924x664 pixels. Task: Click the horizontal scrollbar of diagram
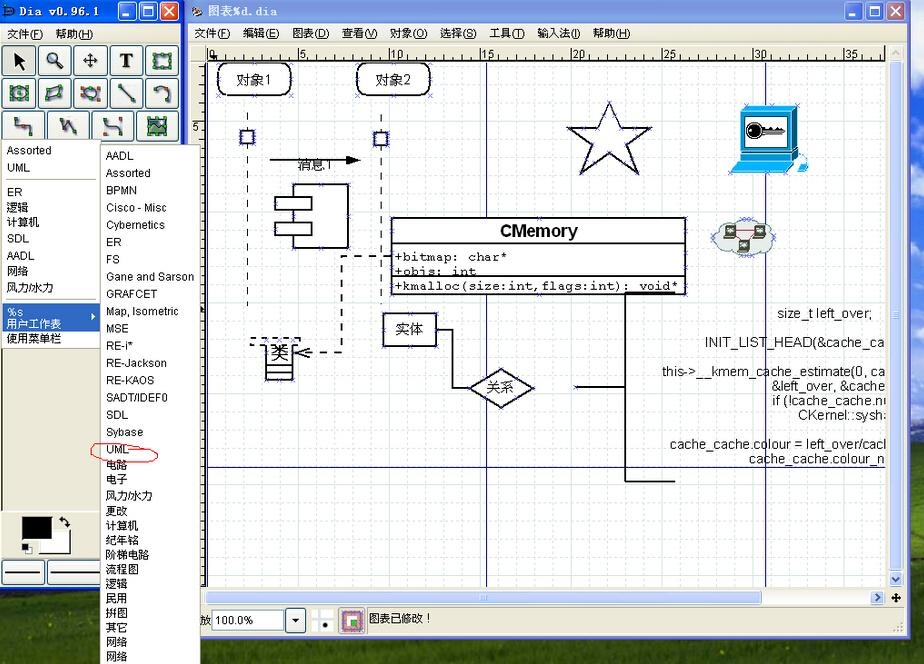(x=483, y=598)
